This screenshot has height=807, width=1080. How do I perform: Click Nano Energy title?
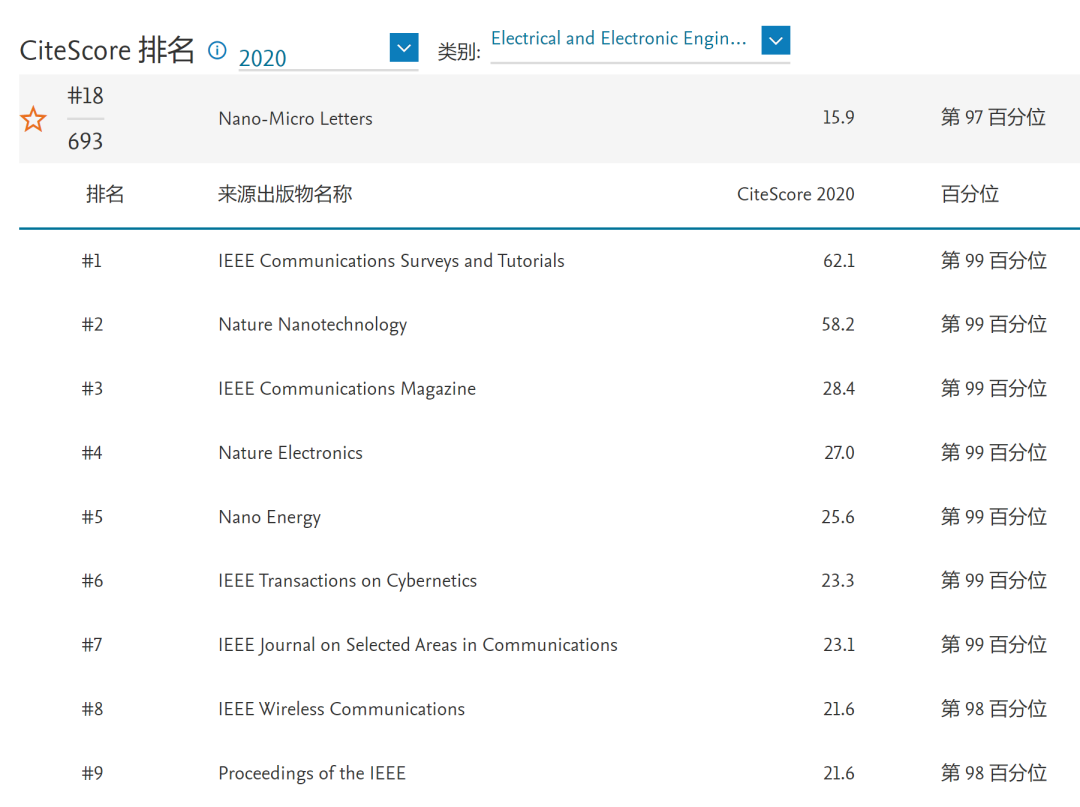pos(269,517)
